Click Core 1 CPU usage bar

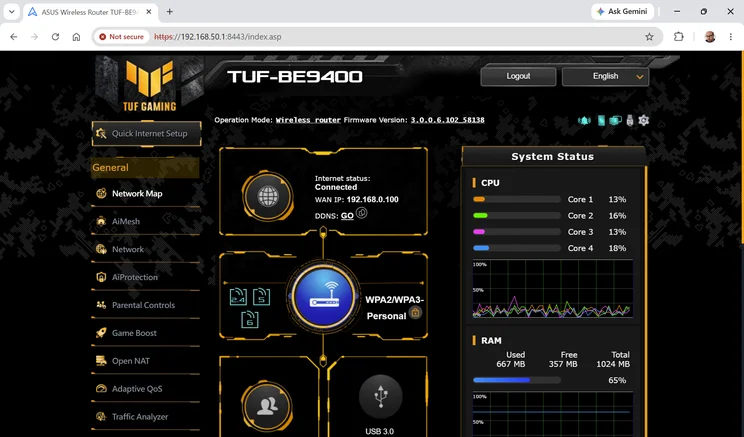(517, 199)
